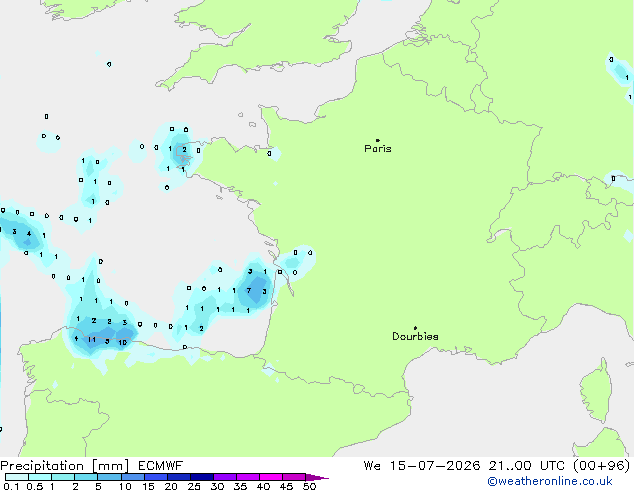Image resolution: width=634 pixels, height=490 pixels.
Task: Click the Dourbies location label
Action: (415, 336)
